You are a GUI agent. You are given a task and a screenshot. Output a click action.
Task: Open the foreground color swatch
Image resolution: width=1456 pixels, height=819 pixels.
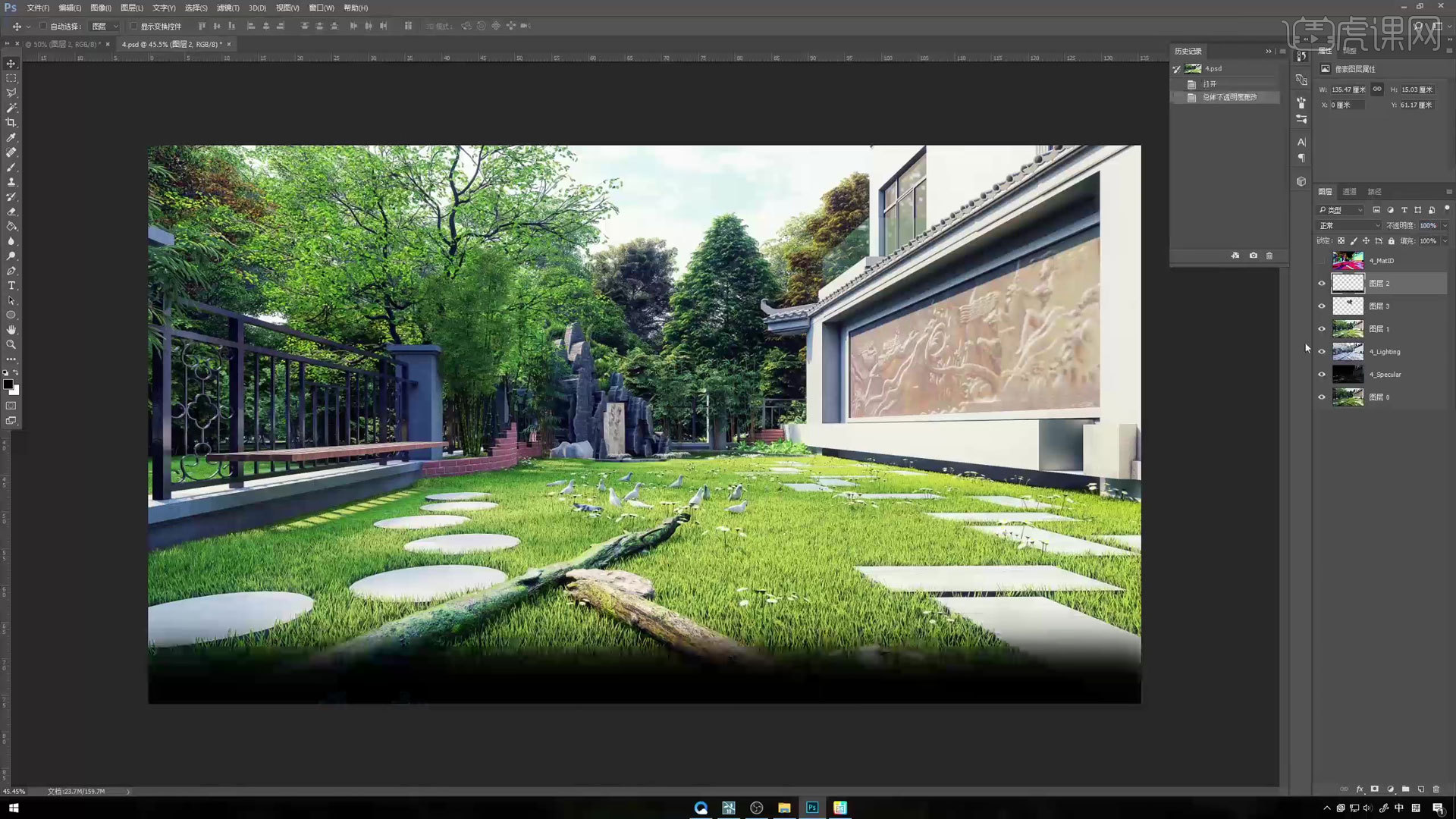coord(8,384)
